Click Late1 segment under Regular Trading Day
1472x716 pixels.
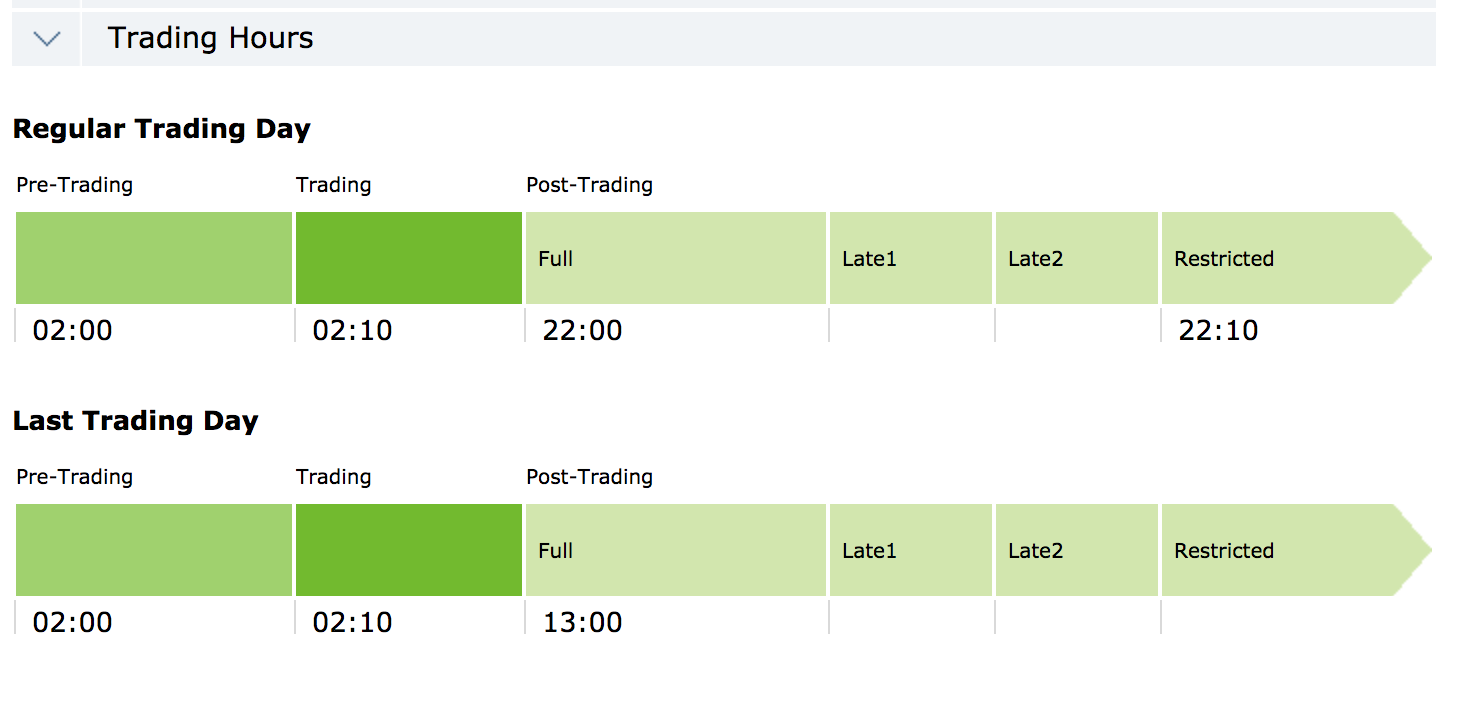pyautogui.click(x=911, y=258)
